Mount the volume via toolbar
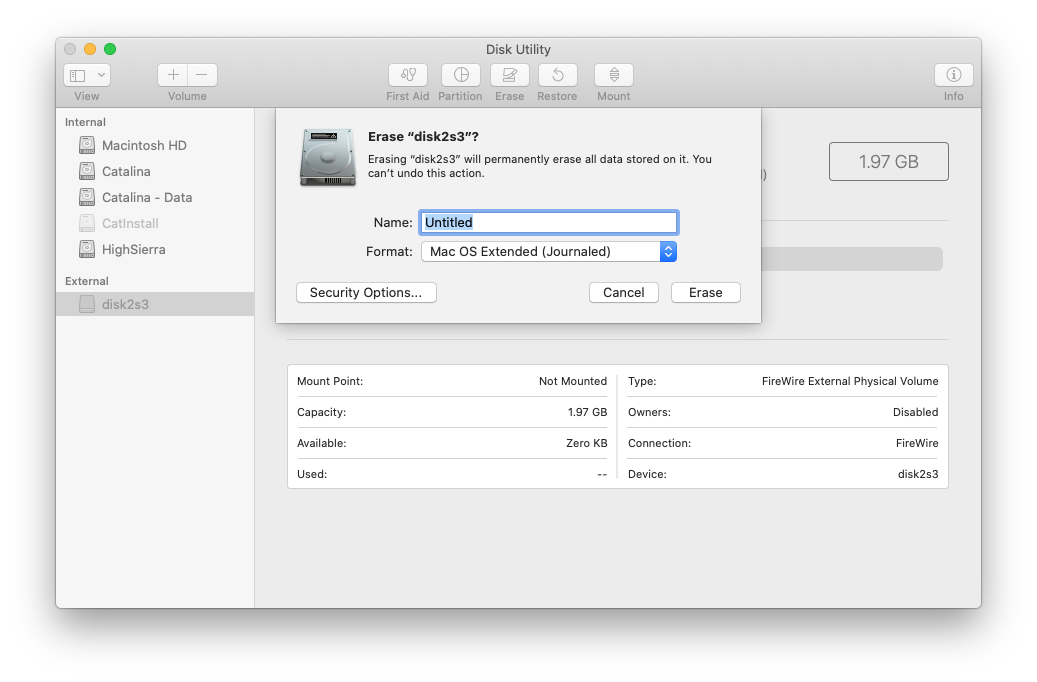The width and height of the screenshot is (1037, 682). [x=614, y=75]
